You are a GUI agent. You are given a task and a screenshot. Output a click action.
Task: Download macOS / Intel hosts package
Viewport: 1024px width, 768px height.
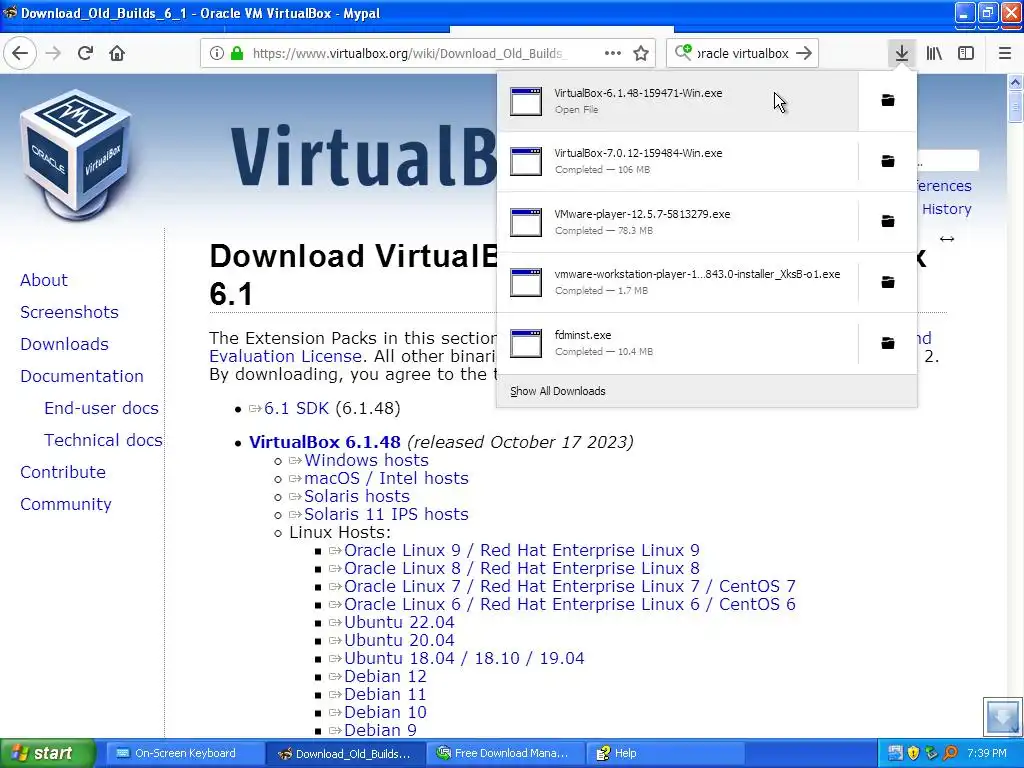click(x=386, y=478)
